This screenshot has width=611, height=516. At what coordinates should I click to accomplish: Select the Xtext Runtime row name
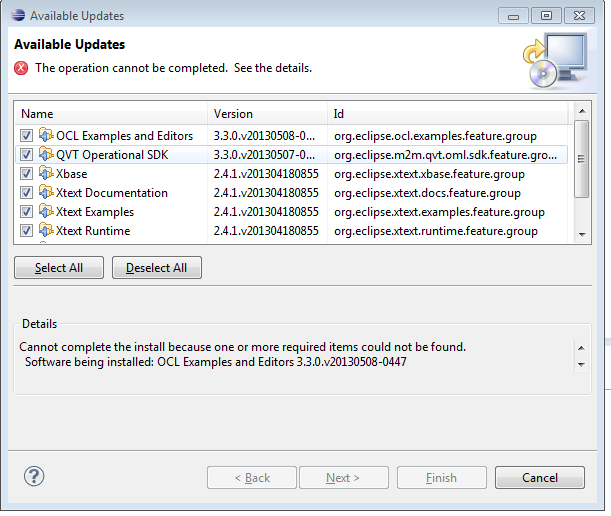[93, 231]
